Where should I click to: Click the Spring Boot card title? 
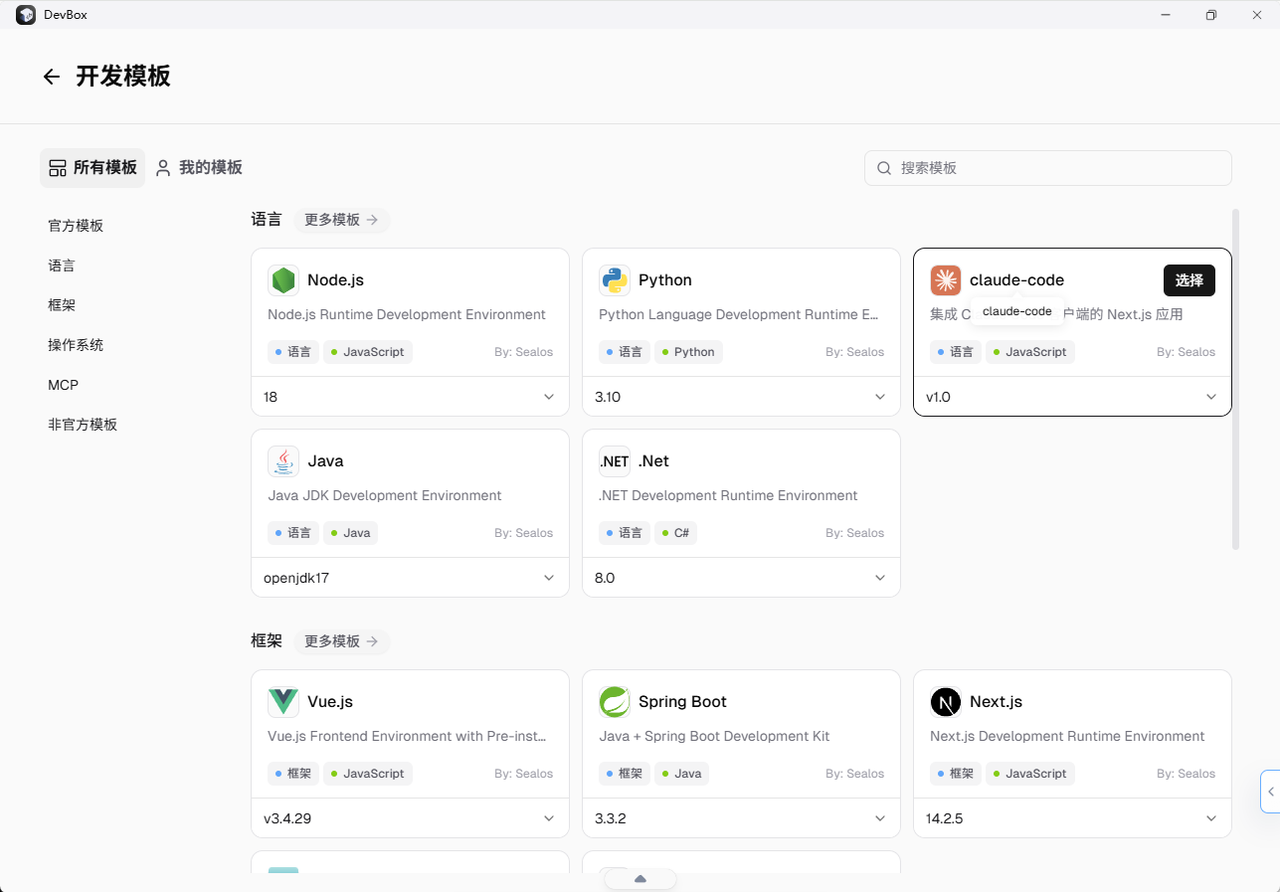pyautogui.click(x=682, y=702)
